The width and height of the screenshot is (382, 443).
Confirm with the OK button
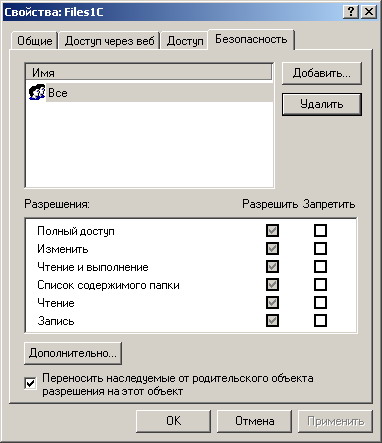(173, 421)
